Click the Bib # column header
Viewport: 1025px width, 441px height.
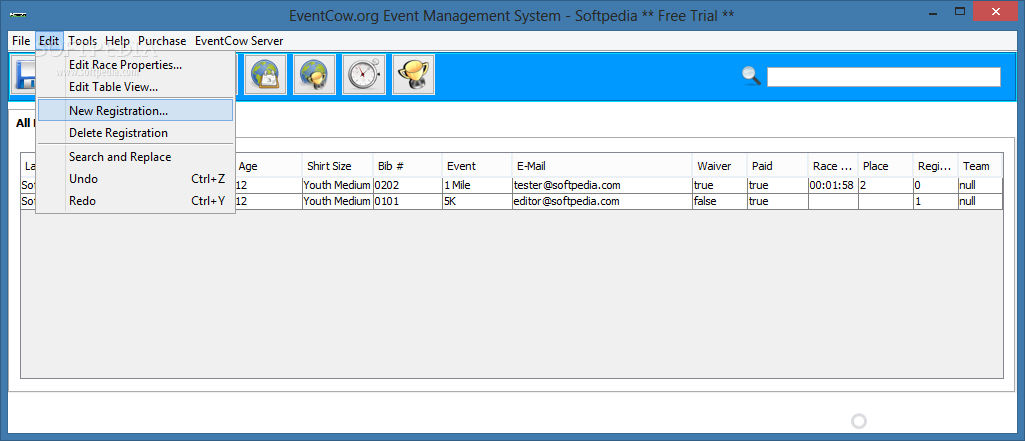[407, 166]
